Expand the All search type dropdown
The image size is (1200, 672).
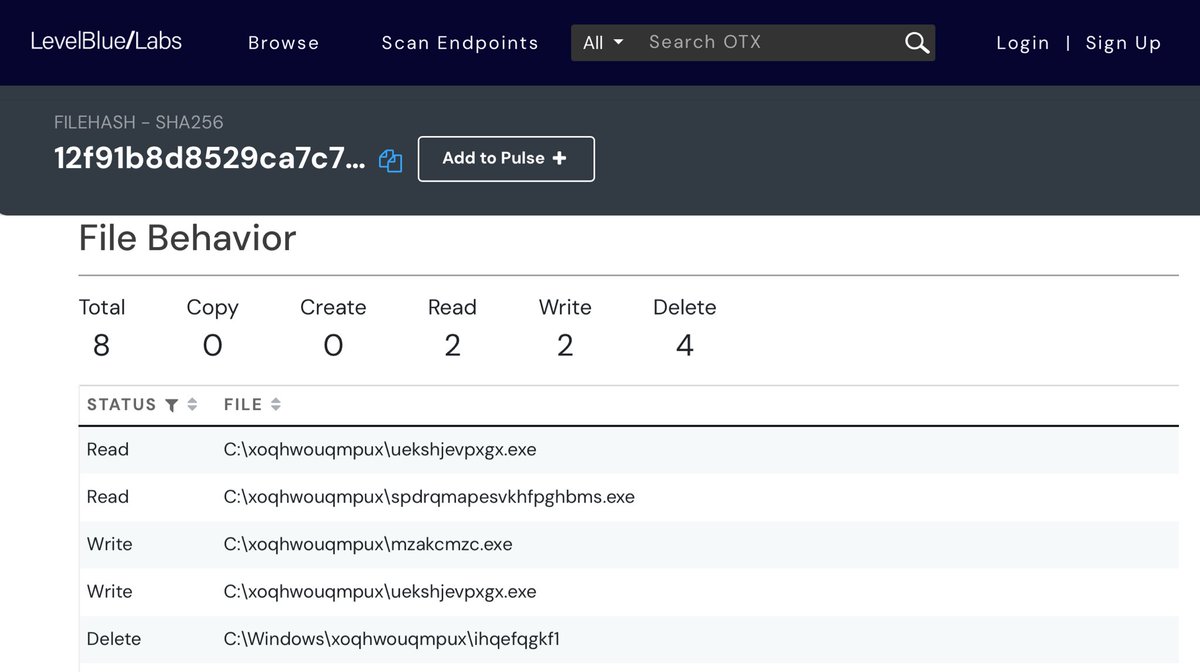tap(603, 42)
